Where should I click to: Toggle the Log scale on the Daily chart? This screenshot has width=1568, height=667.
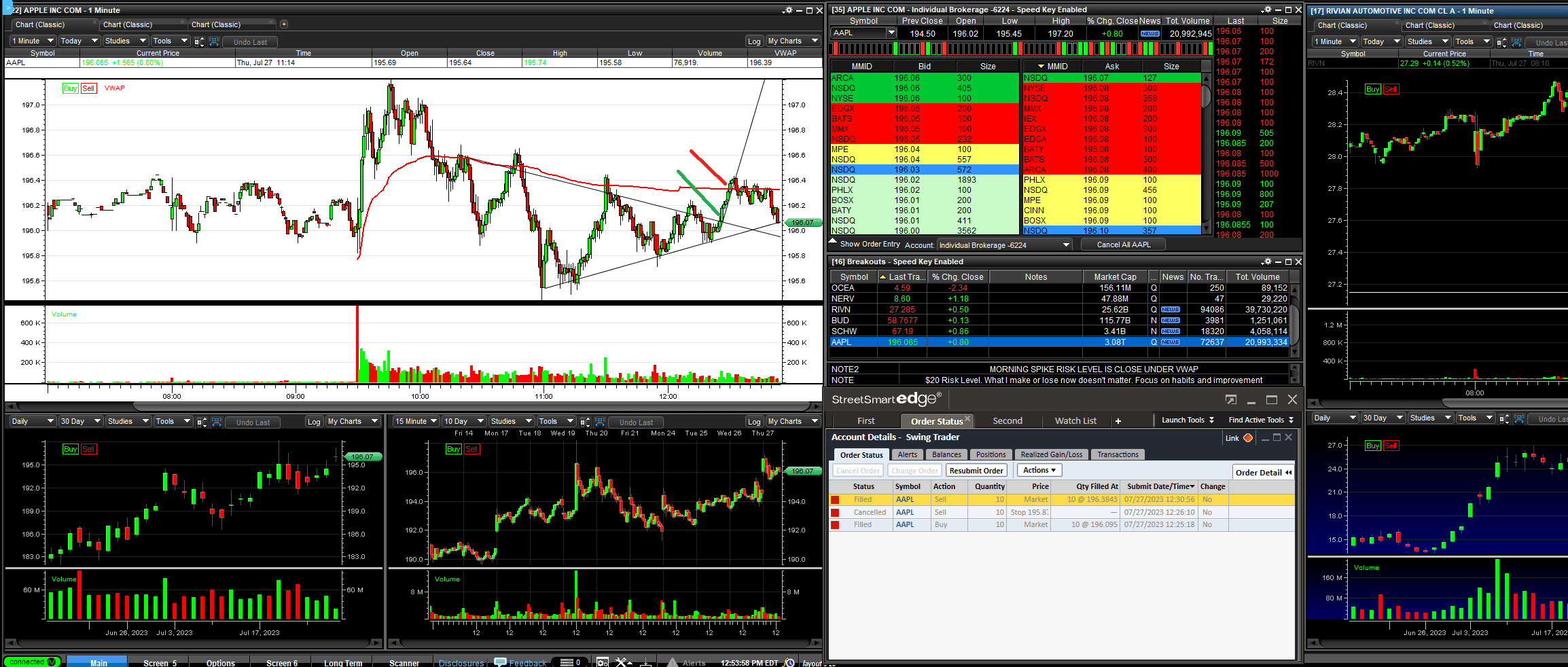tap(314, 422)
